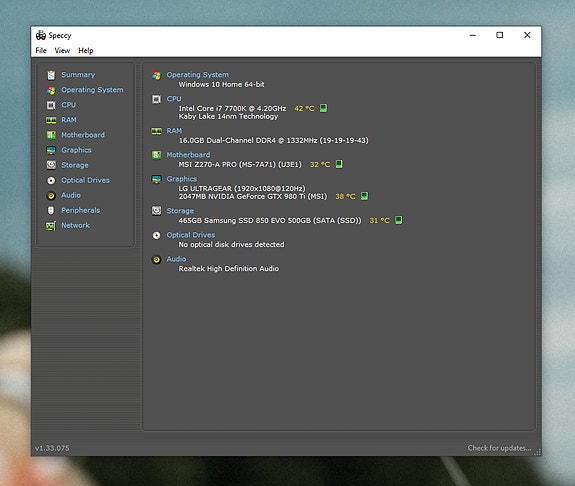Click the Audio speaker icon in sidebar
575x486 pixels.
click(51, 196)
